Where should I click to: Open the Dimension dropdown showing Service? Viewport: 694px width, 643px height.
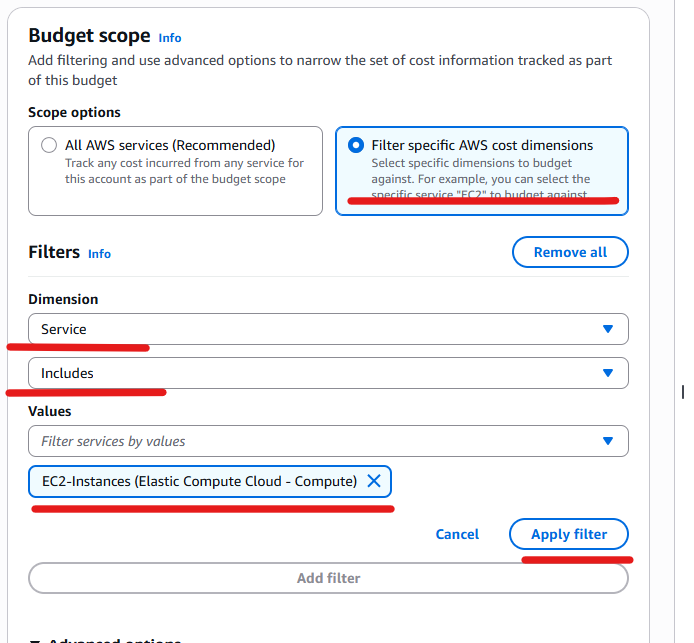328,329
